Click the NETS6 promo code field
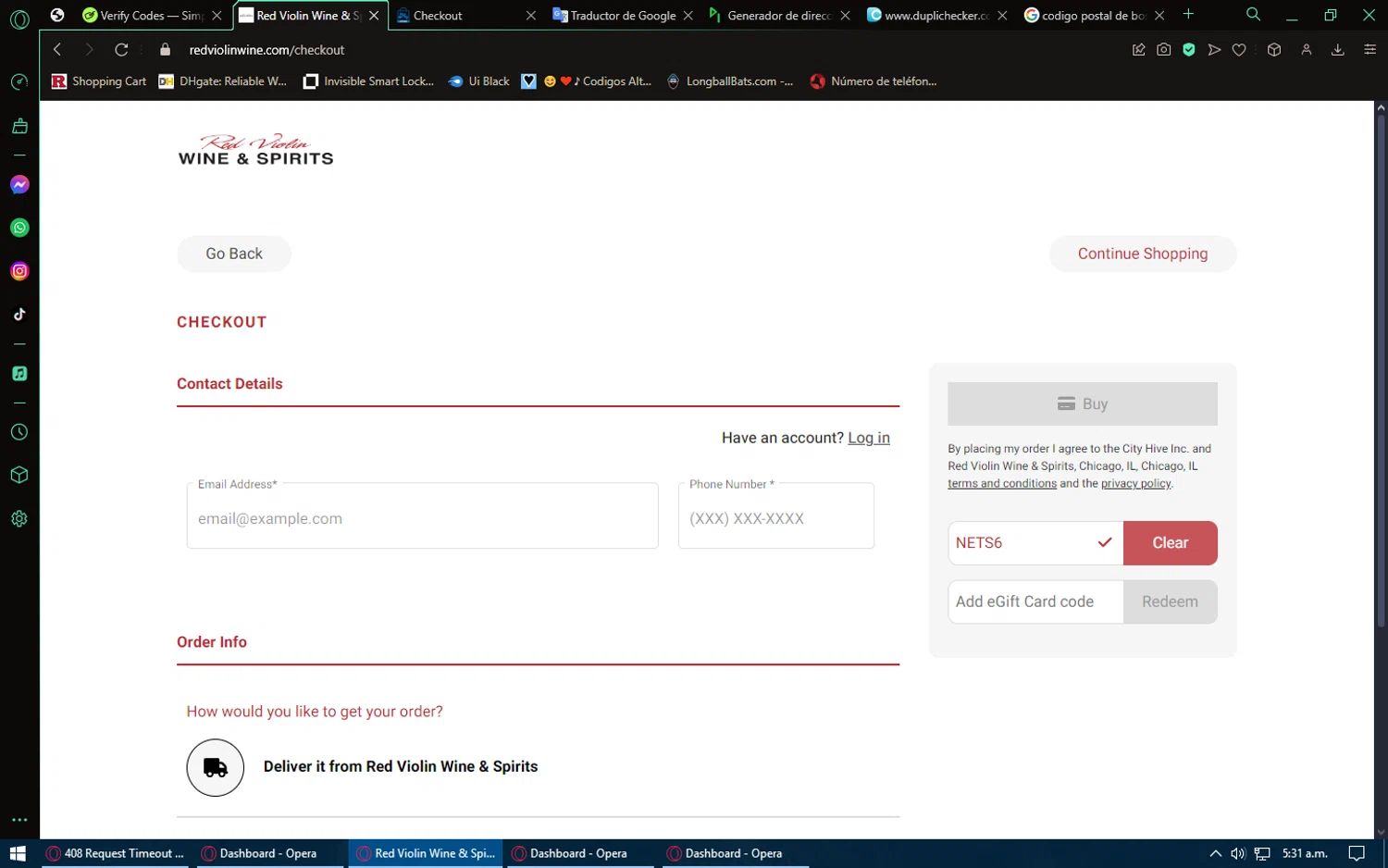 pos(1035,543)
